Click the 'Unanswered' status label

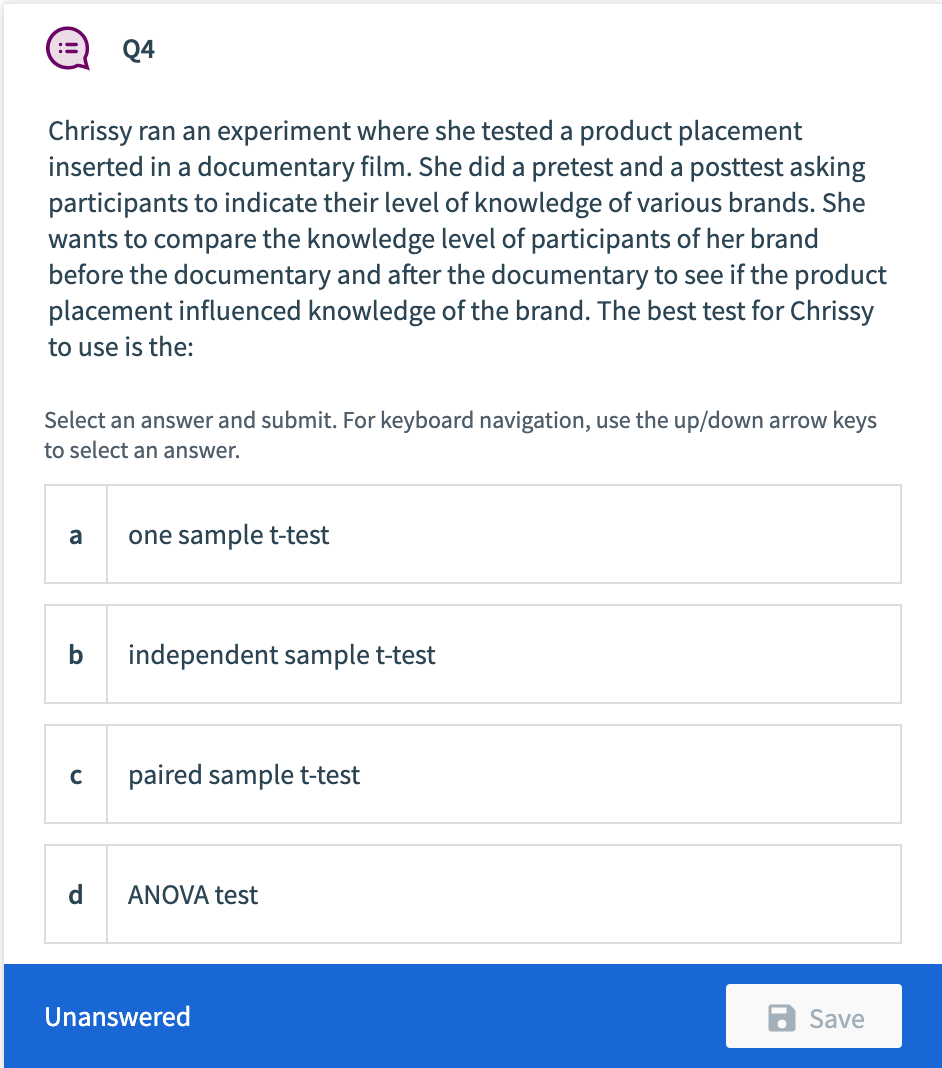117,1016
